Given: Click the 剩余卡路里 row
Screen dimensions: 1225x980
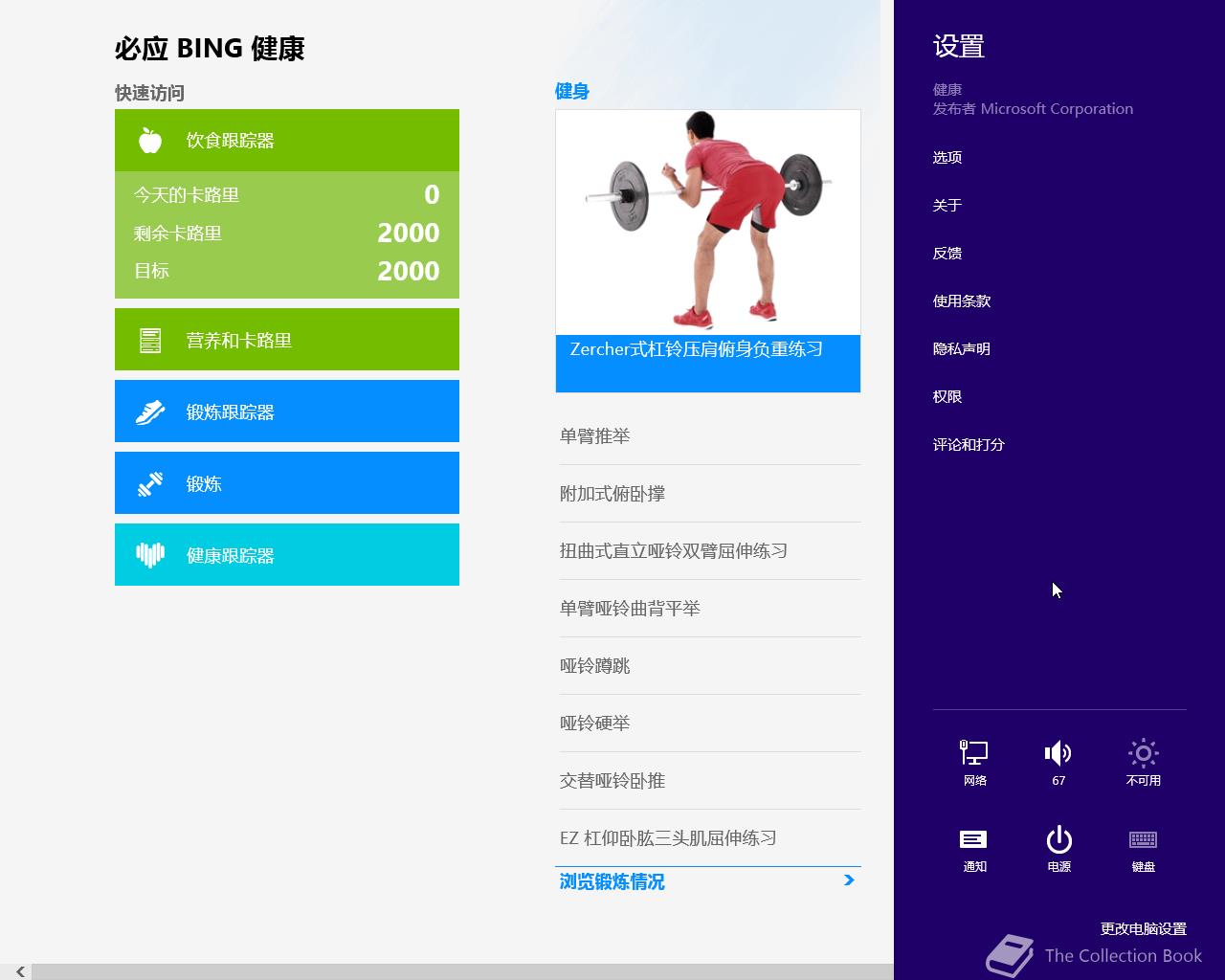Looking at the screenshot, I should (x=287, y=234).
